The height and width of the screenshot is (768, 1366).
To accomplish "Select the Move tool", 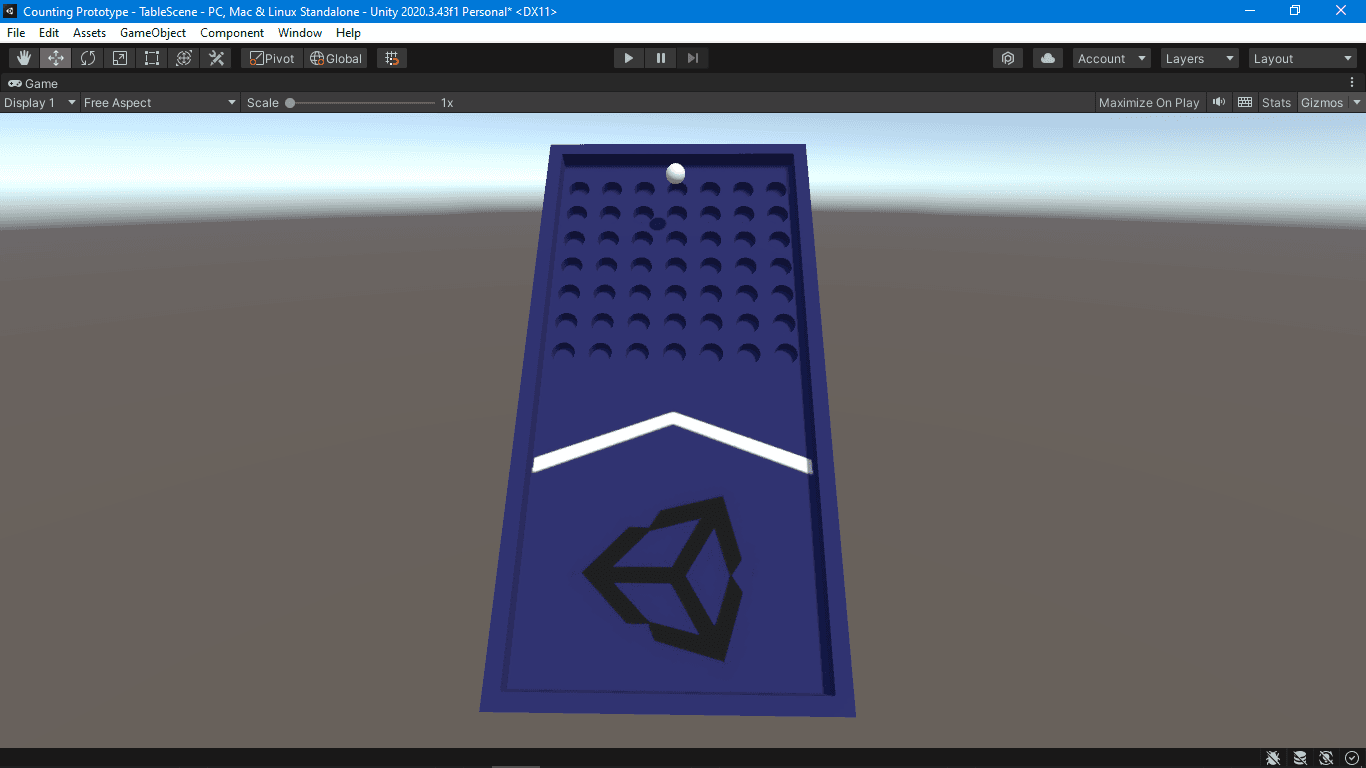I will click(x=56, y=58).
